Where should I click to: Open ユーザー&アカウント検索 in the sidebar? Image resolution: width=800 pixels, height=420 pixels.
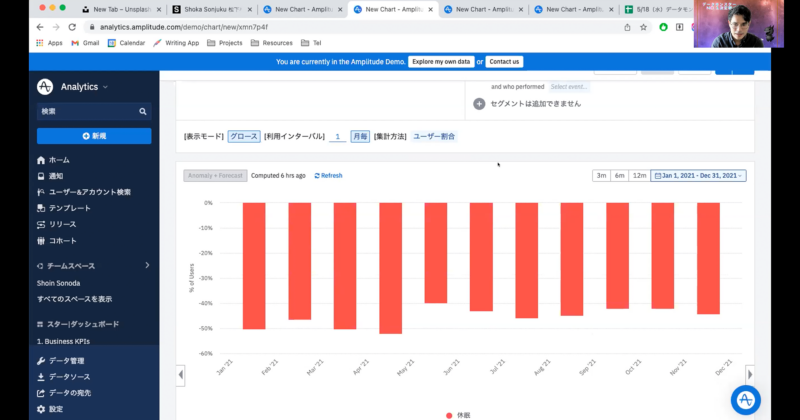pyautogui.click(x=84, y=192)
